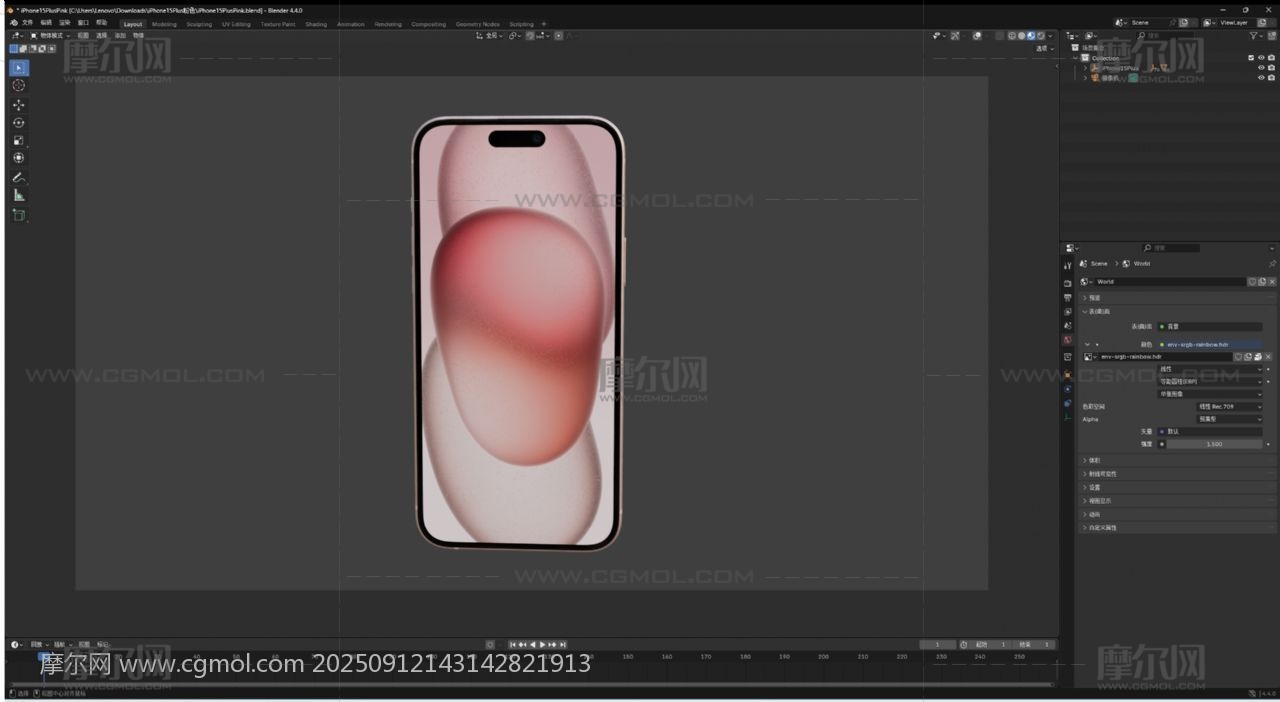Toggle Collection exclude checkbox in outliner
The image size is (1280, 702).
pos(1251,58)
